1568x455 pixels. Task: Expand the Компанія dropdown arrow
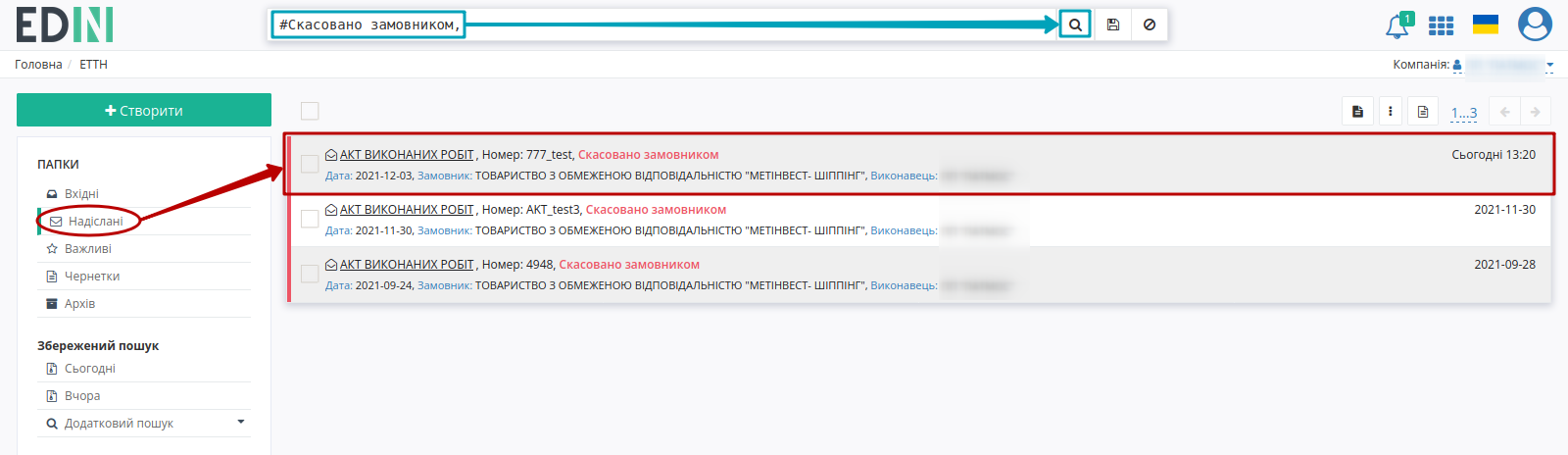tap(1549, 66)
